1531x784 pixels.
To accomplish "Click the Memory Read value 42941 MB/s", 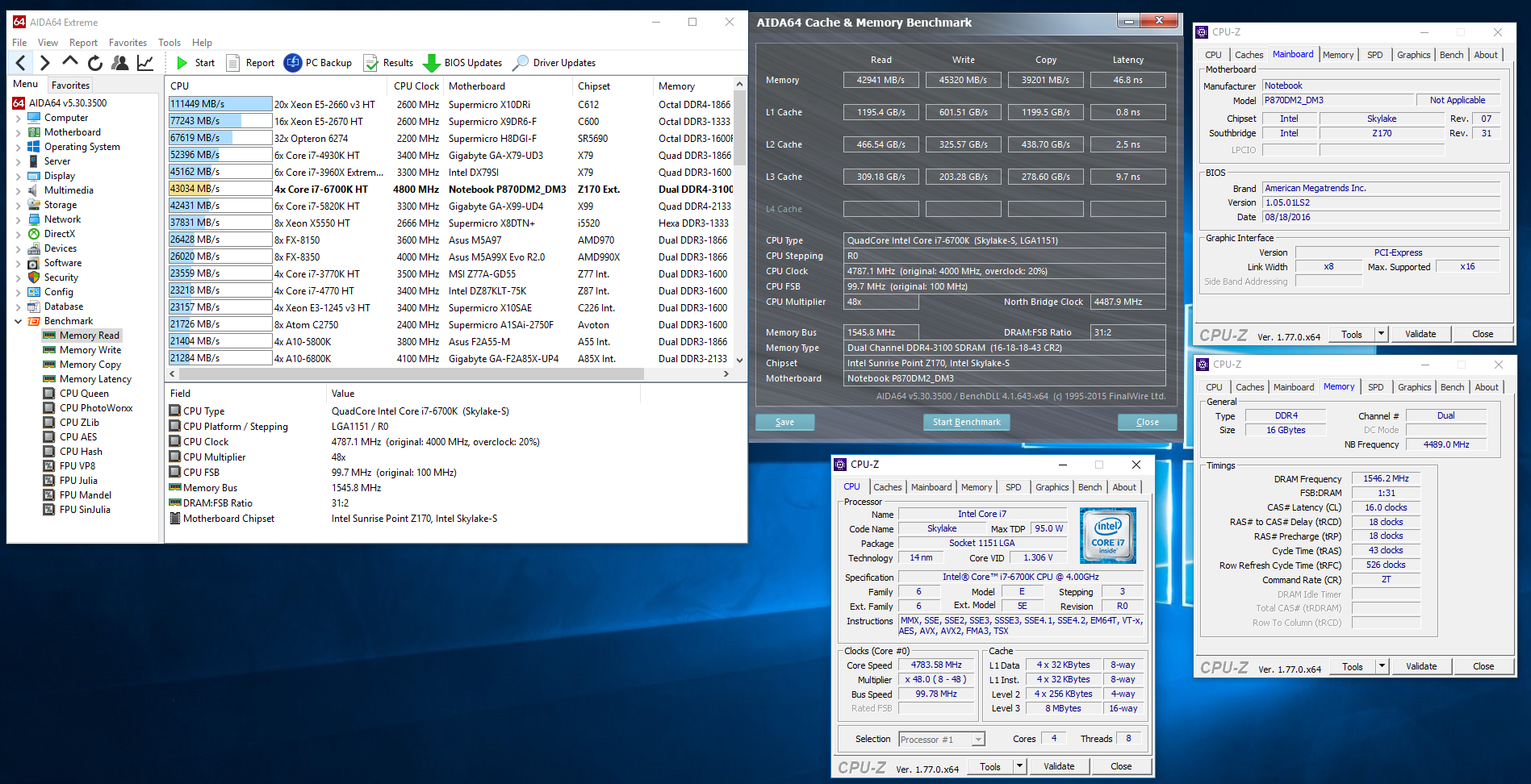I will point(881,80).
